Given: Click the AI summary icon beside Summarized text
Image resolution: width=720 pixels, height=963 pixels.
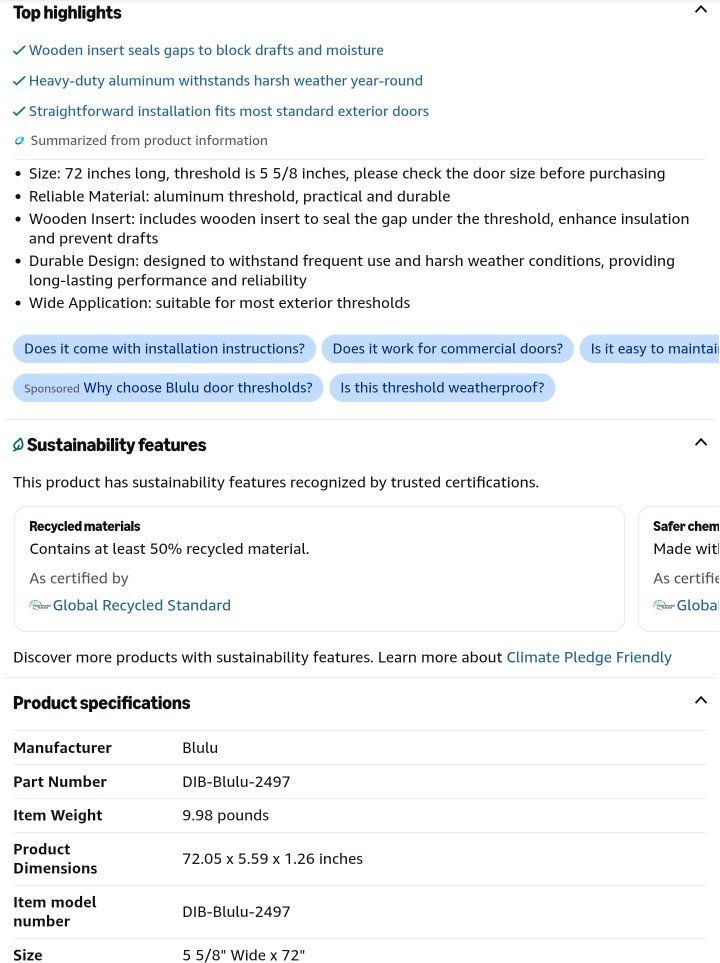Looking at the screenshot, I should 19,141.
